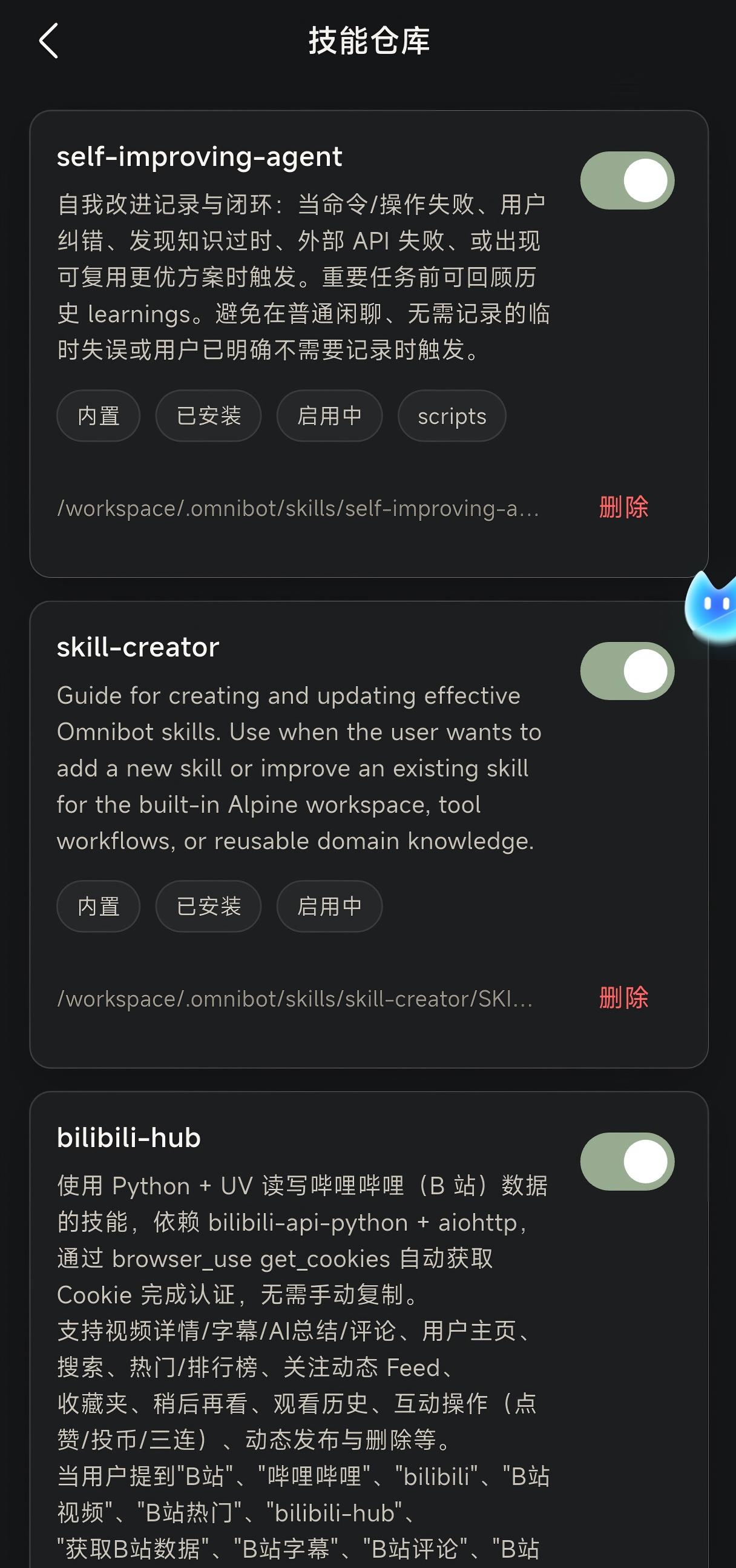Open the self-improving-agent skill file path
736x1568 pixels.
pyautogui.click(x=298, y=508)
